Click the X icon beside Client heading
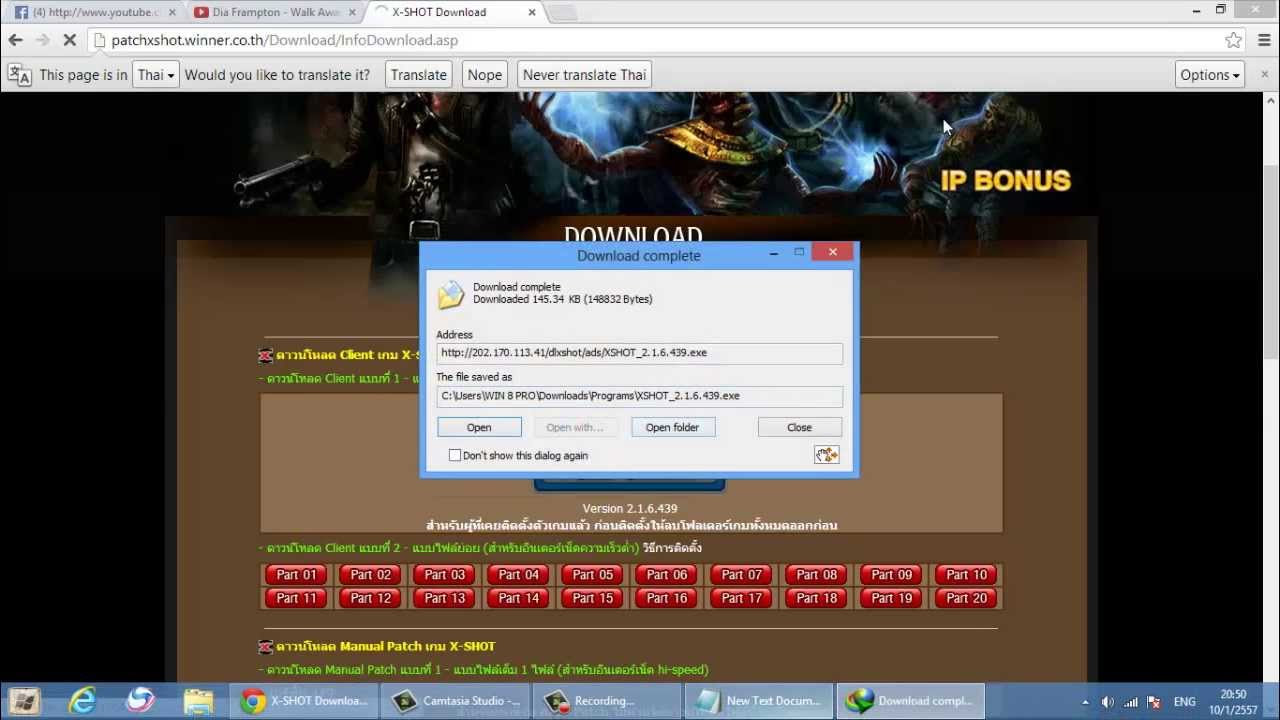 point(266,355)
